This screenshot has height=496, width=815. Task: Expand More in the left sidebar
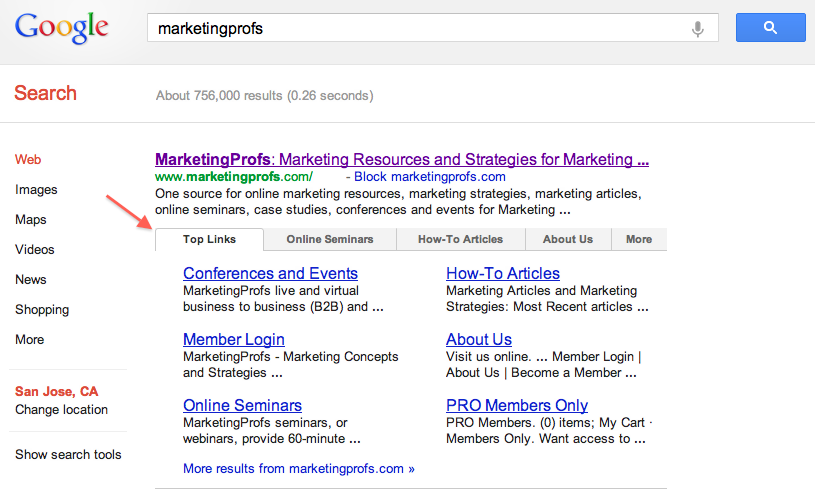click(30, 339)
